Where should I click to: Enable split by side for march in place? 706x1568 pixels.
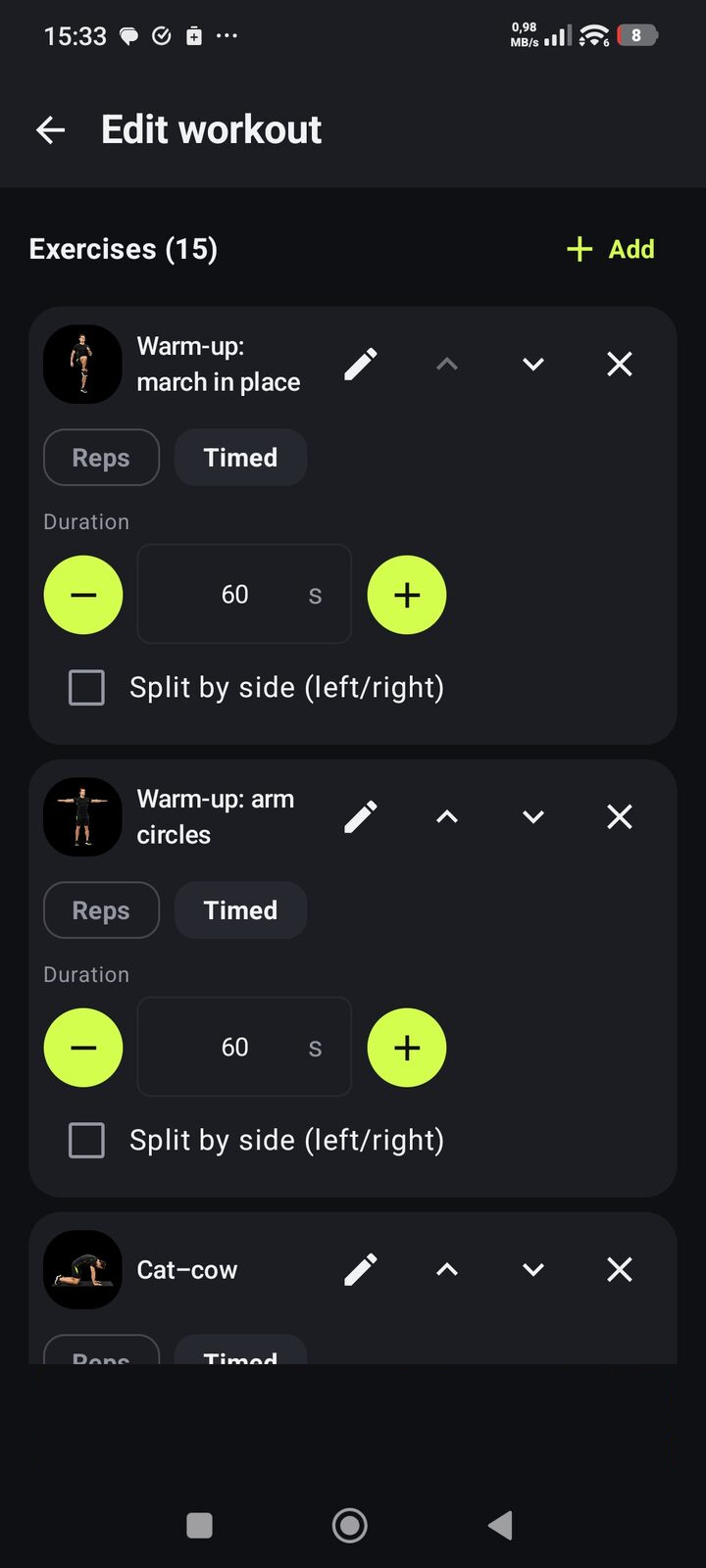86,688
